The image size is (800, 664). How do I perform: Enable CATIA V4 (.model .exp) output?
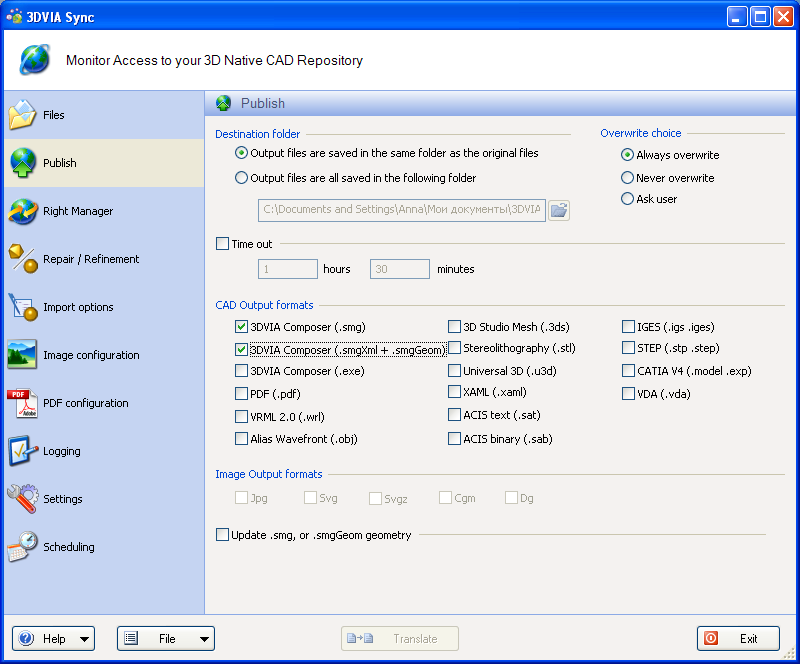click(629, 371)
